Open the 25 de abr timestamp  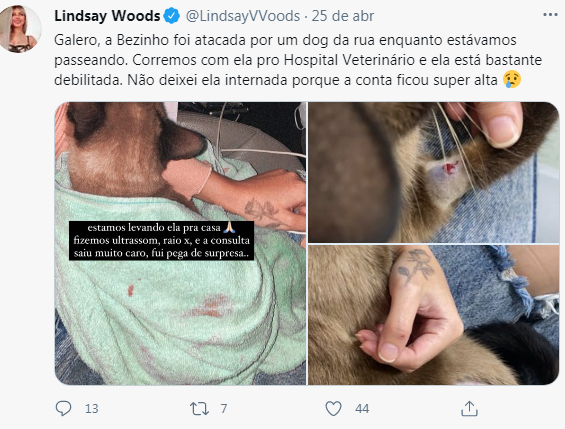[x=343, y=16]
